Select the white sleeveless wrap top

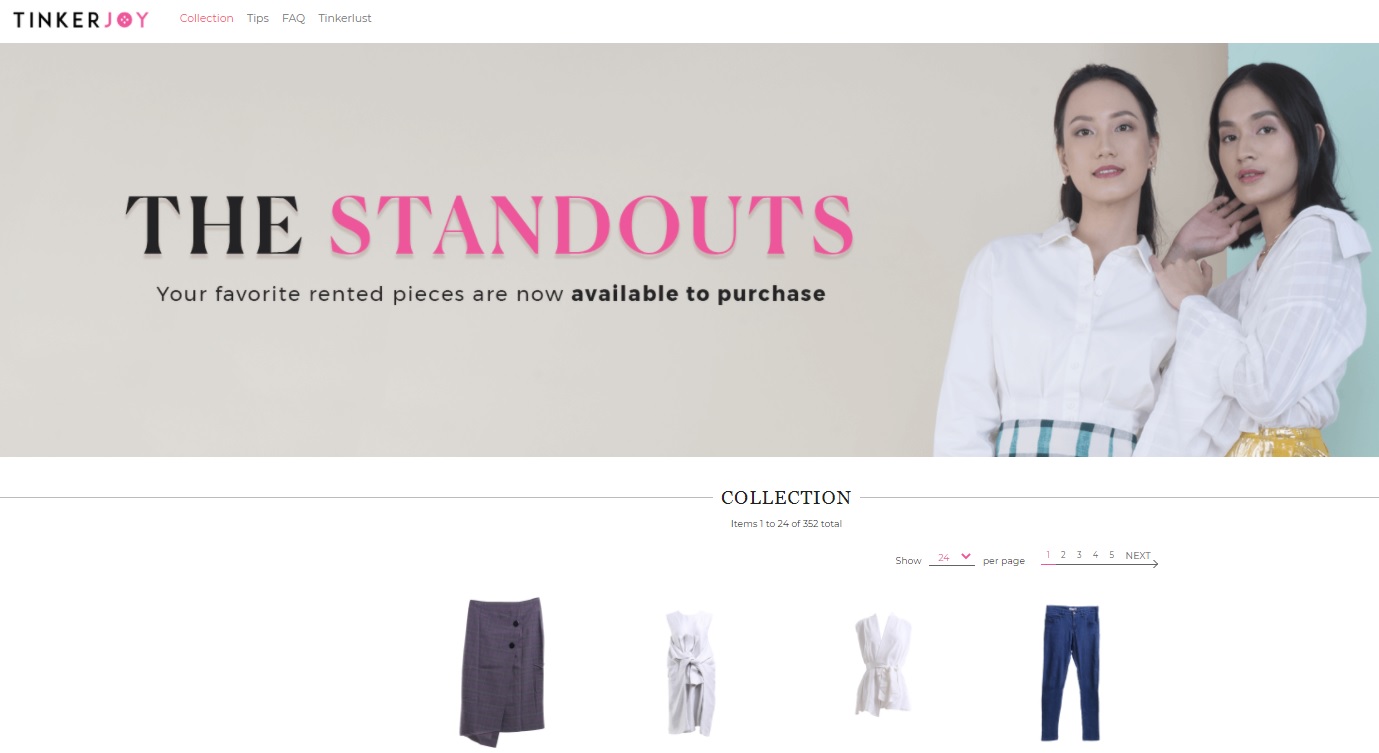coord(883,664)
